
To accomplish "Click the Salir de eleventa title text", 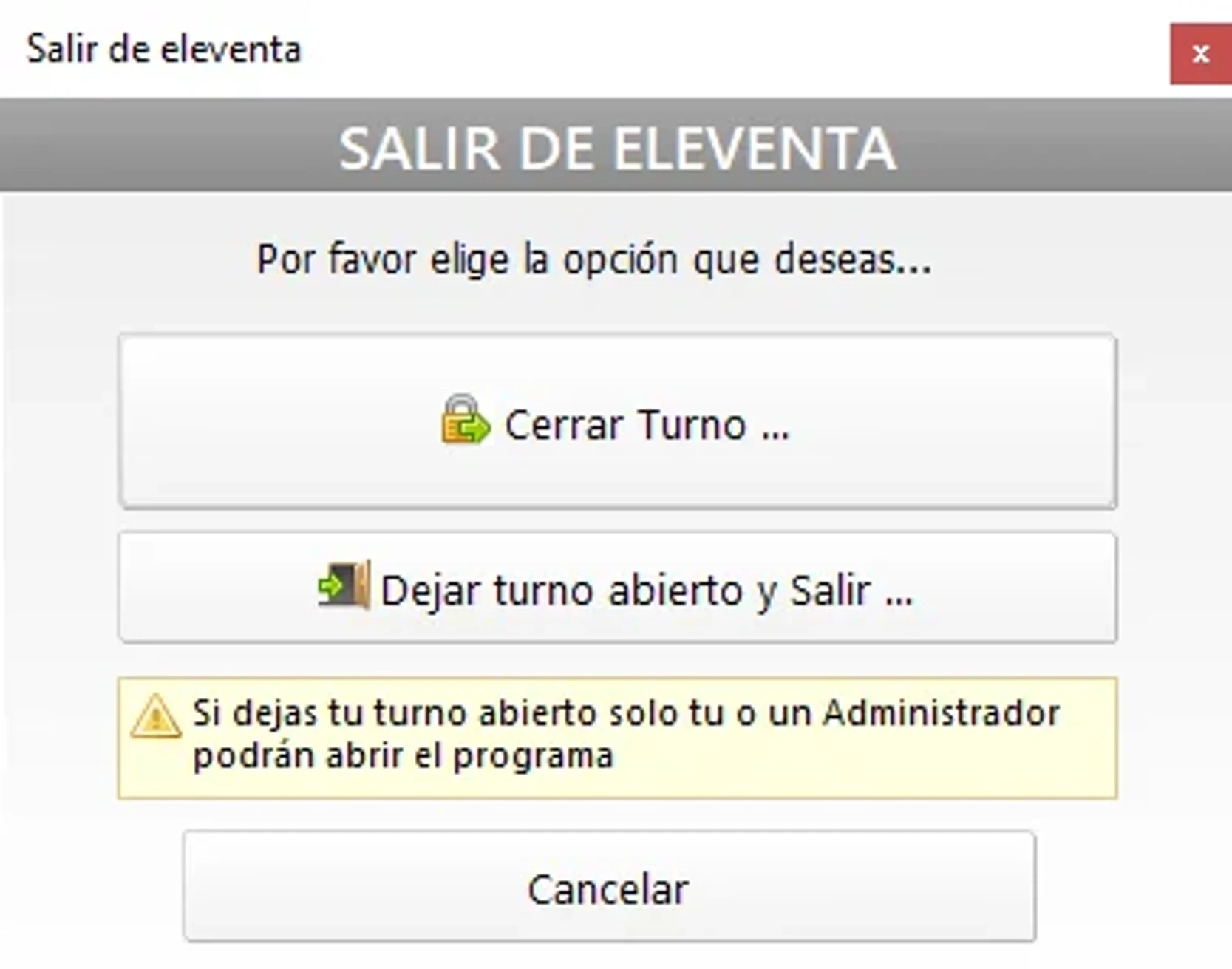I will [x=164, y=49].
